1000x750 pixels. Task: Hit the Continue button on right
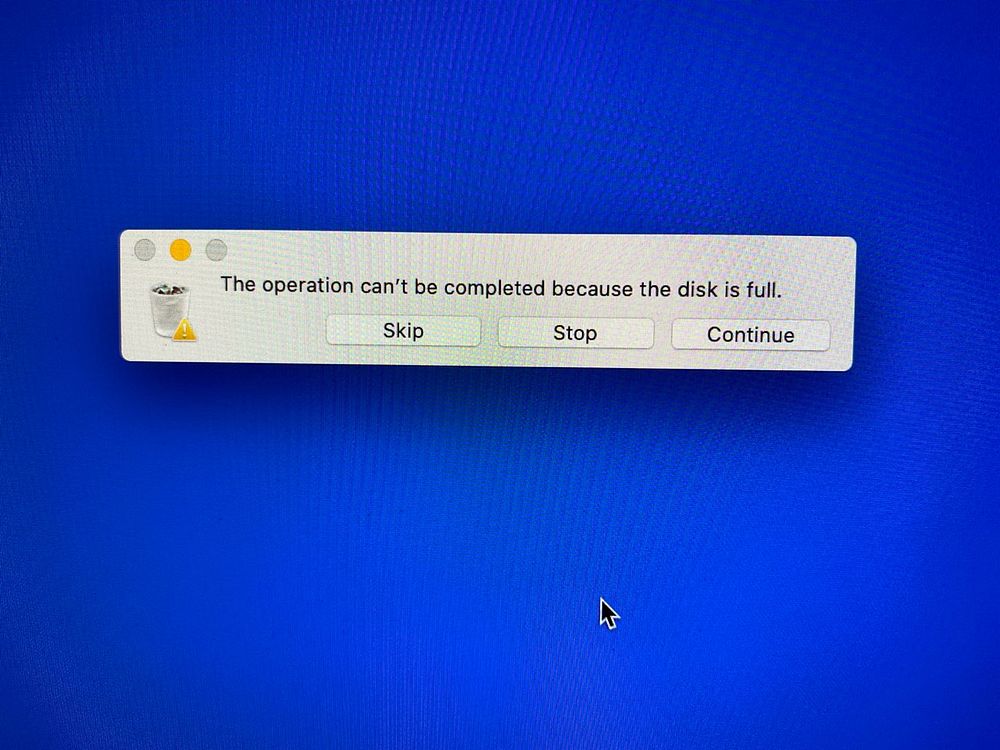[x=751, y=335]
